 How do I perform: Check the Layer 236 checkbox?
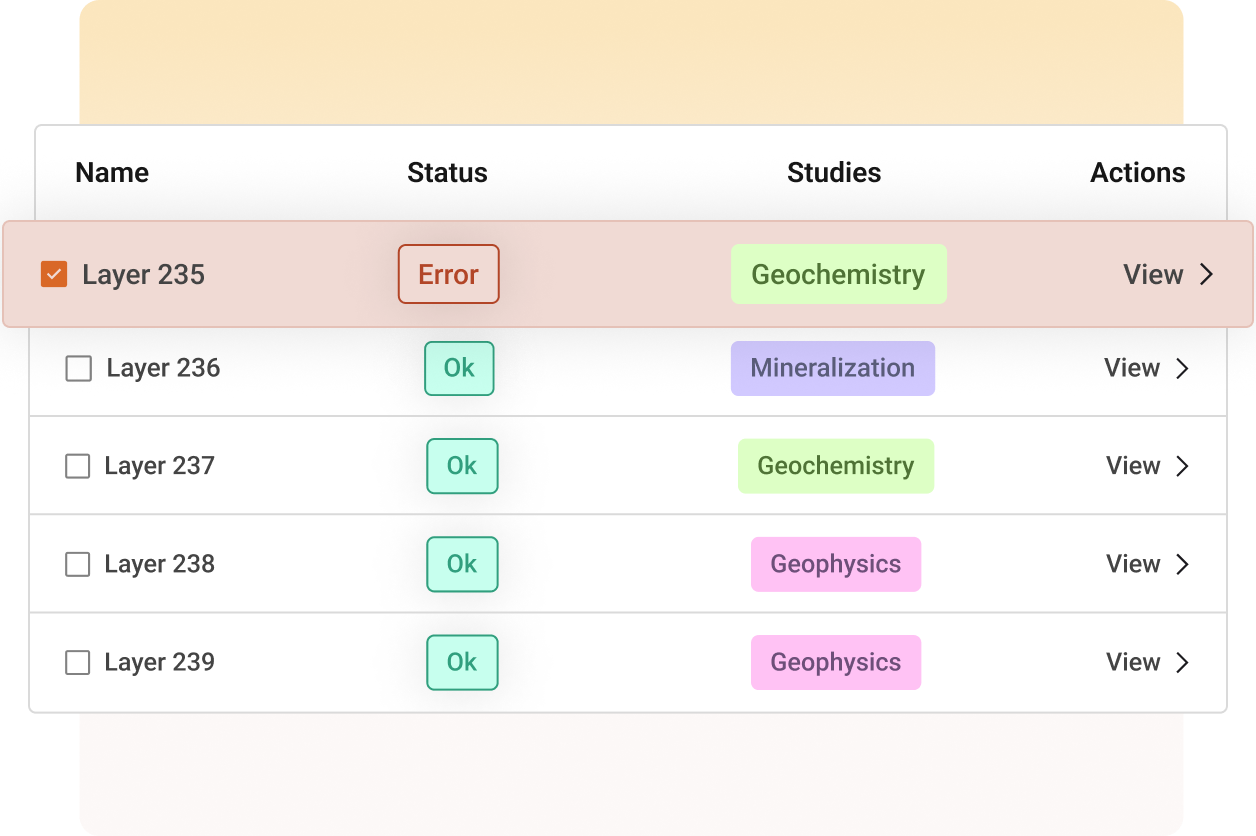click(x=78, y=369)
